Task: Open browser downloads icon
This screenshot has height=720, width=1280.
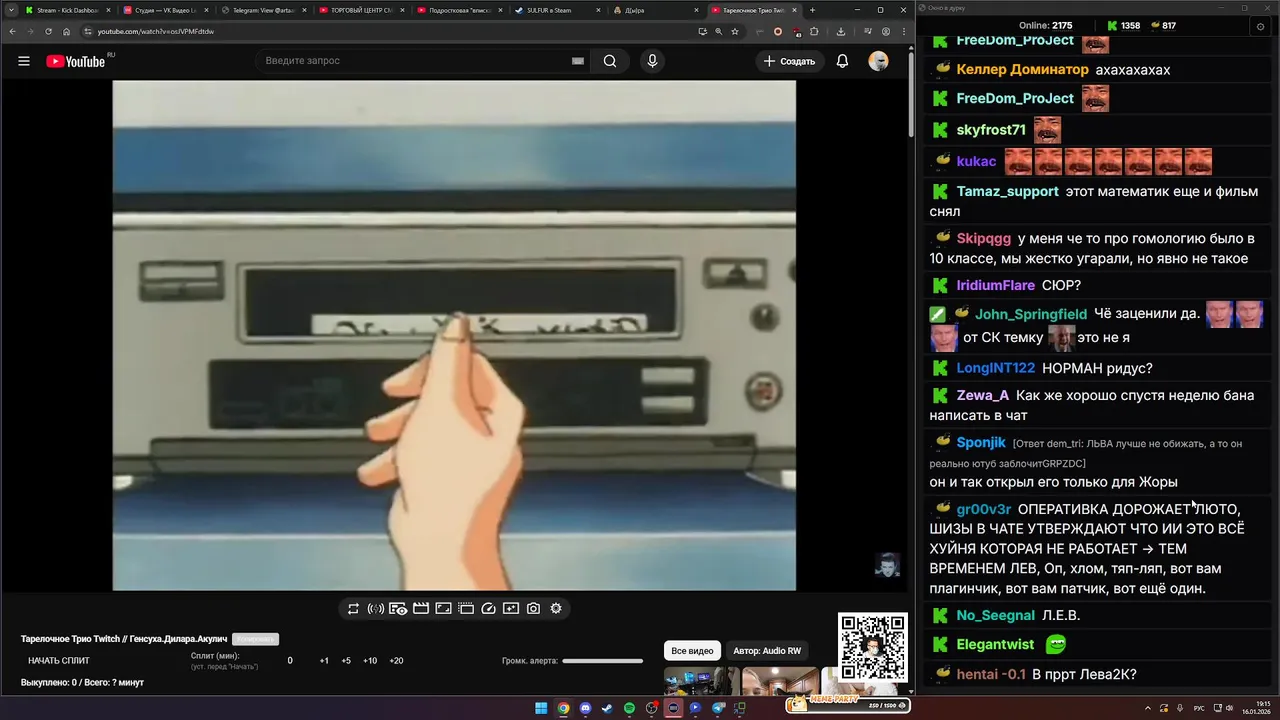Action: pos(841,31)
